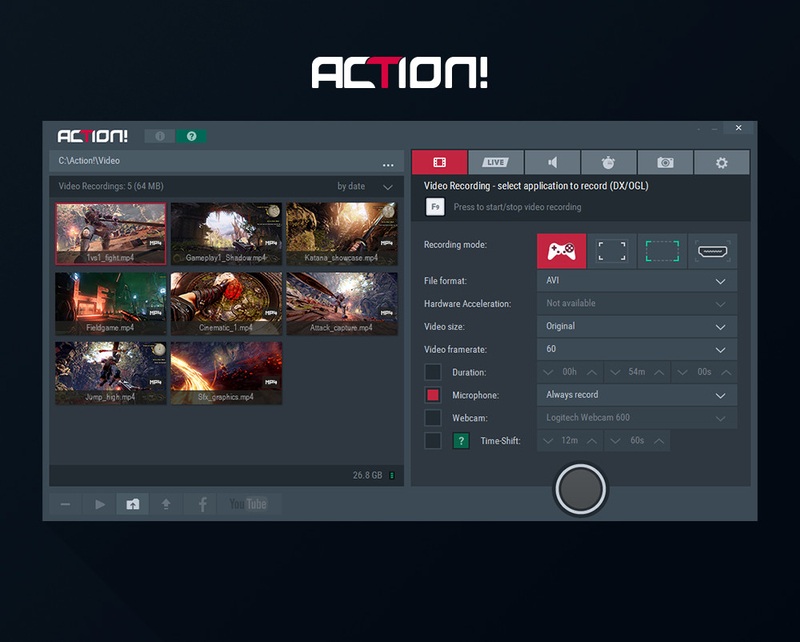Select the region recording mode icon
The image size is (800, 642).
tap(662, 251)
